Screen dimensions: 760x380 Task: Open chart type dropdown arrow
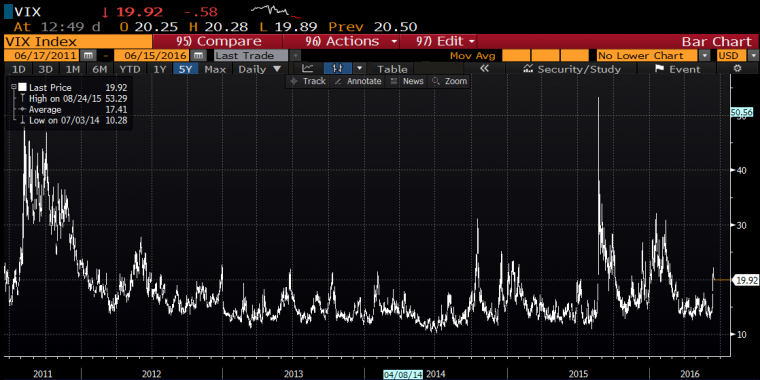pos(359,69)
